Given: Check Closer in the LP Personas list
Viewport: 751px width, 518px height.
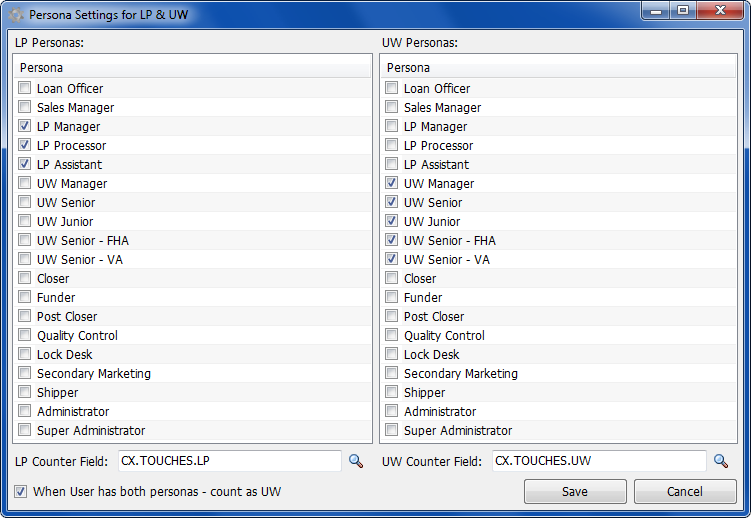Looking at the screenshot, I should [x=24, y=278].
